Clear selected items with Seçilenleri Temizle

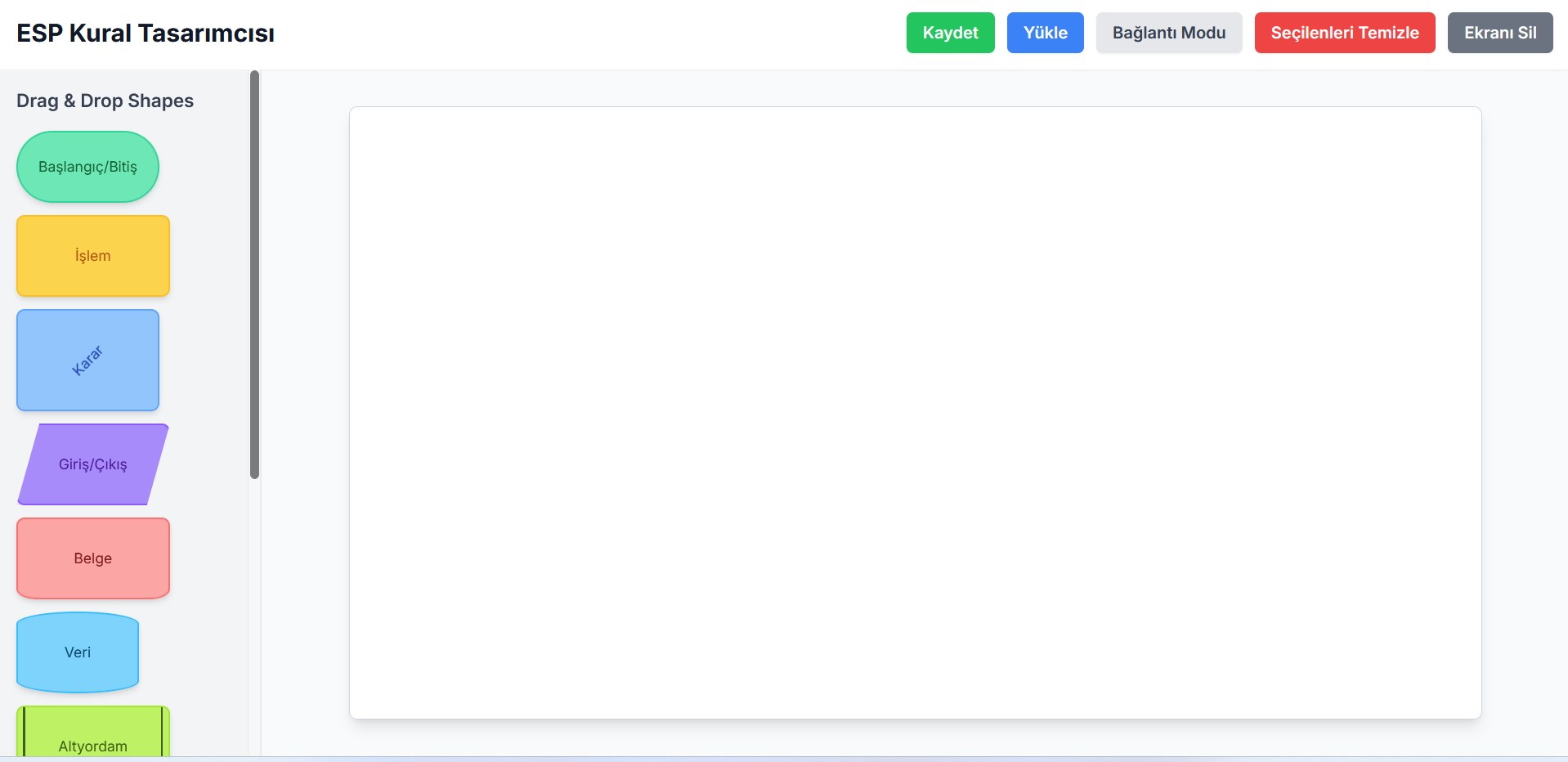pyautogui.click(x=1345, y=33)
